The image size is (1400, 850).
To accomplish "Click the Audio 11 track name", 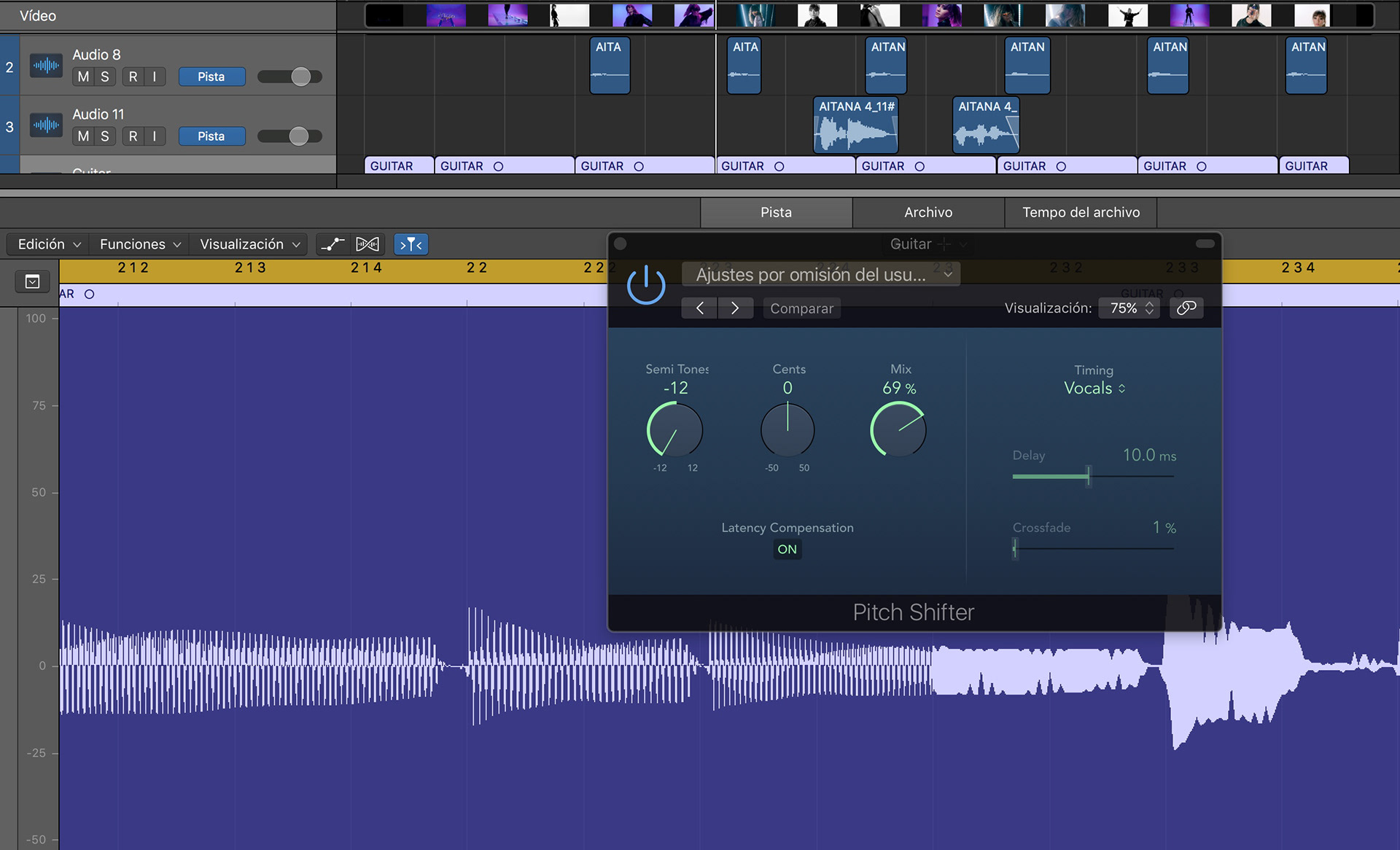I will pos(98,114).
